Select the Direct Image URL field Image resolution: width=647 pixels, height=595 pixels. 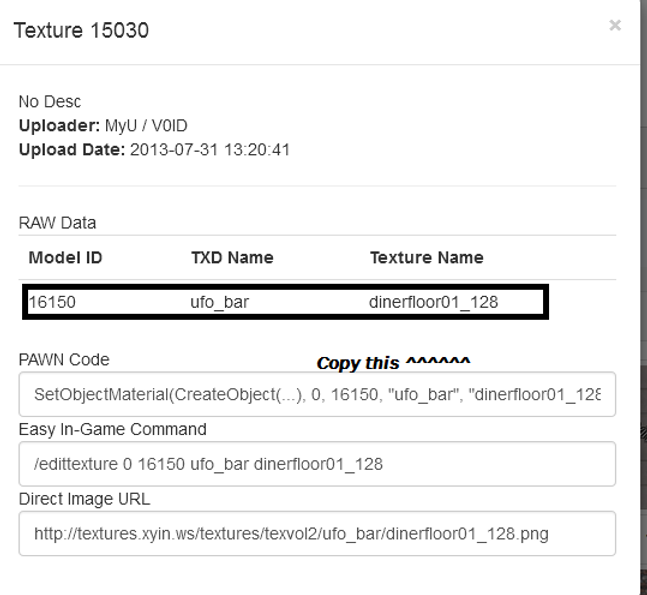317,534
